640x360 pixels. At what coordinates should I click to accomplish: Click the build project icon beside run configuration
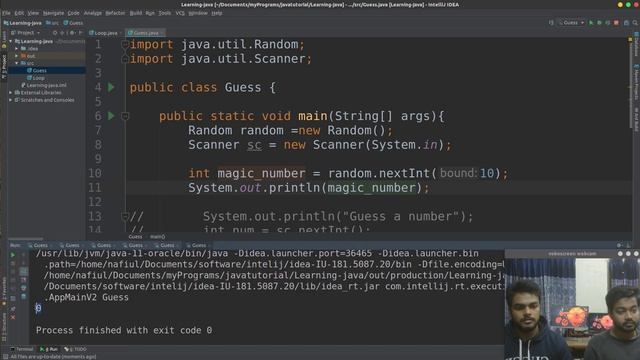point(551,23)
